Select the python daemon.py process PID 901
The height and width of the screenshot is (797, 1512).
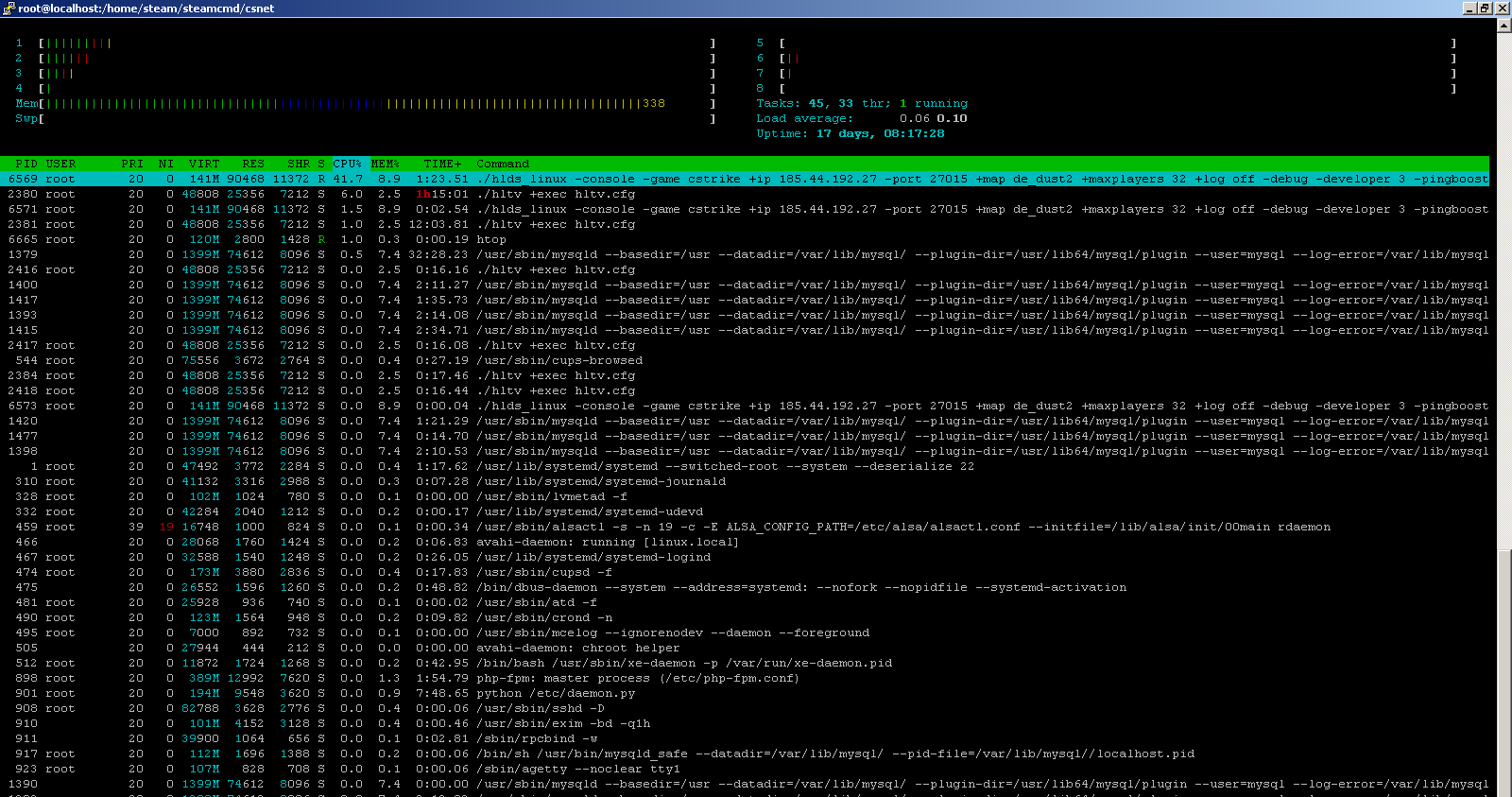click(745, 693)
